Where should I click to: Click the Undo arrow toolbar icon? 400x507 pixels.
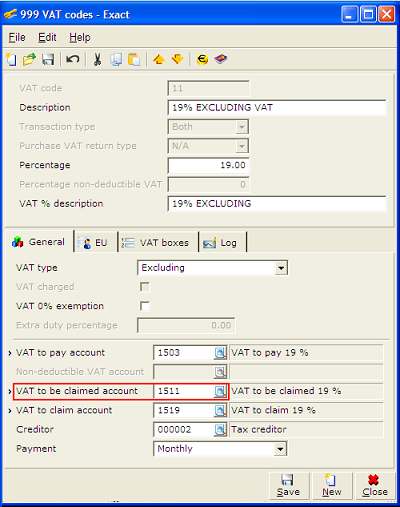coord(72,60)
